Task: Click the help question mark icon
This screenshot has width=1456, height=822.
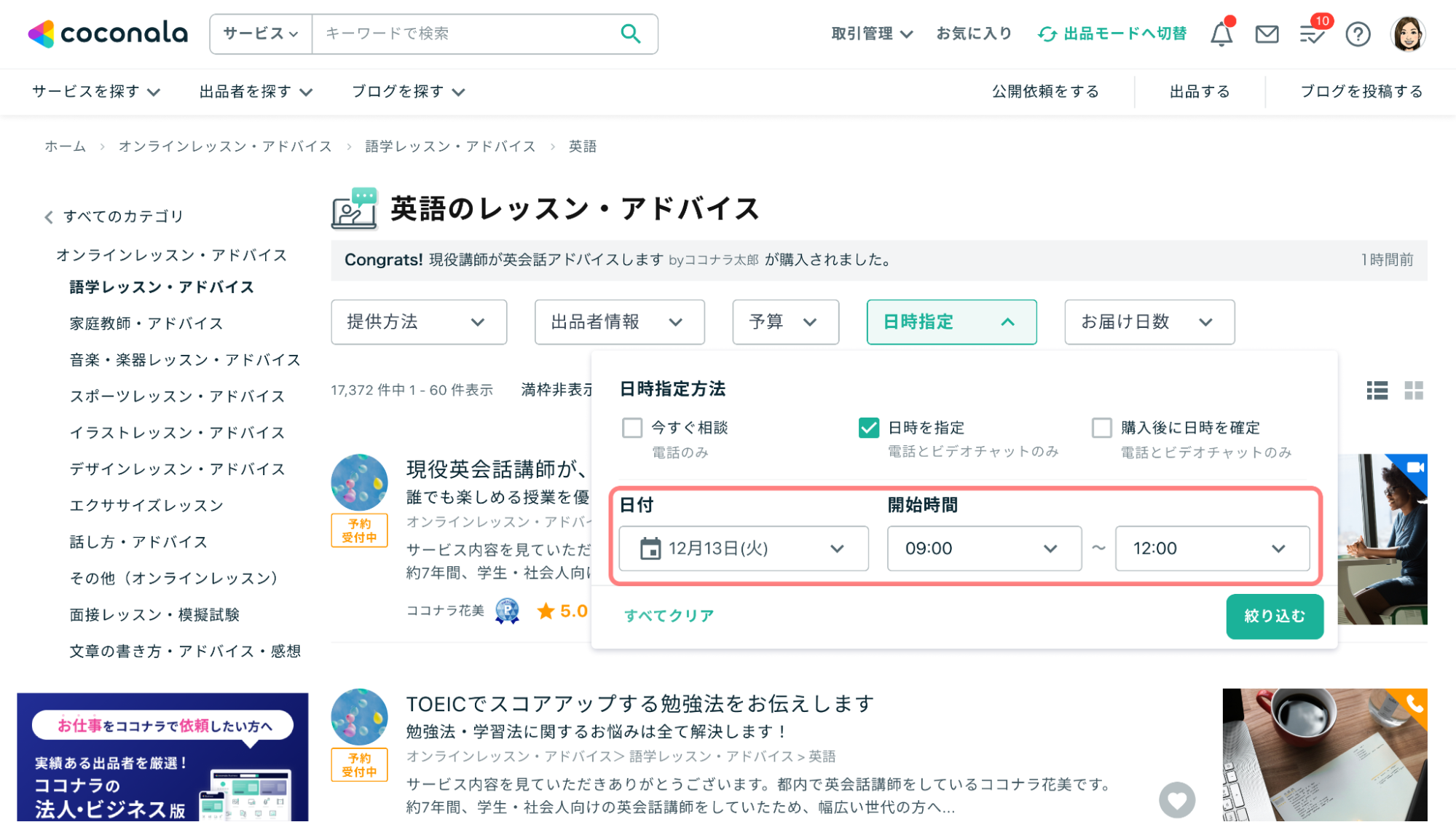Action: click(x=1358, y=34)
